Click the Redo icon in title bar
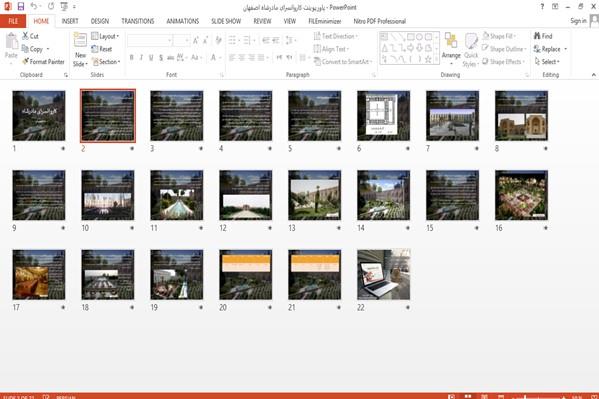This screenshot has width=599, height=399. (51, 6)
